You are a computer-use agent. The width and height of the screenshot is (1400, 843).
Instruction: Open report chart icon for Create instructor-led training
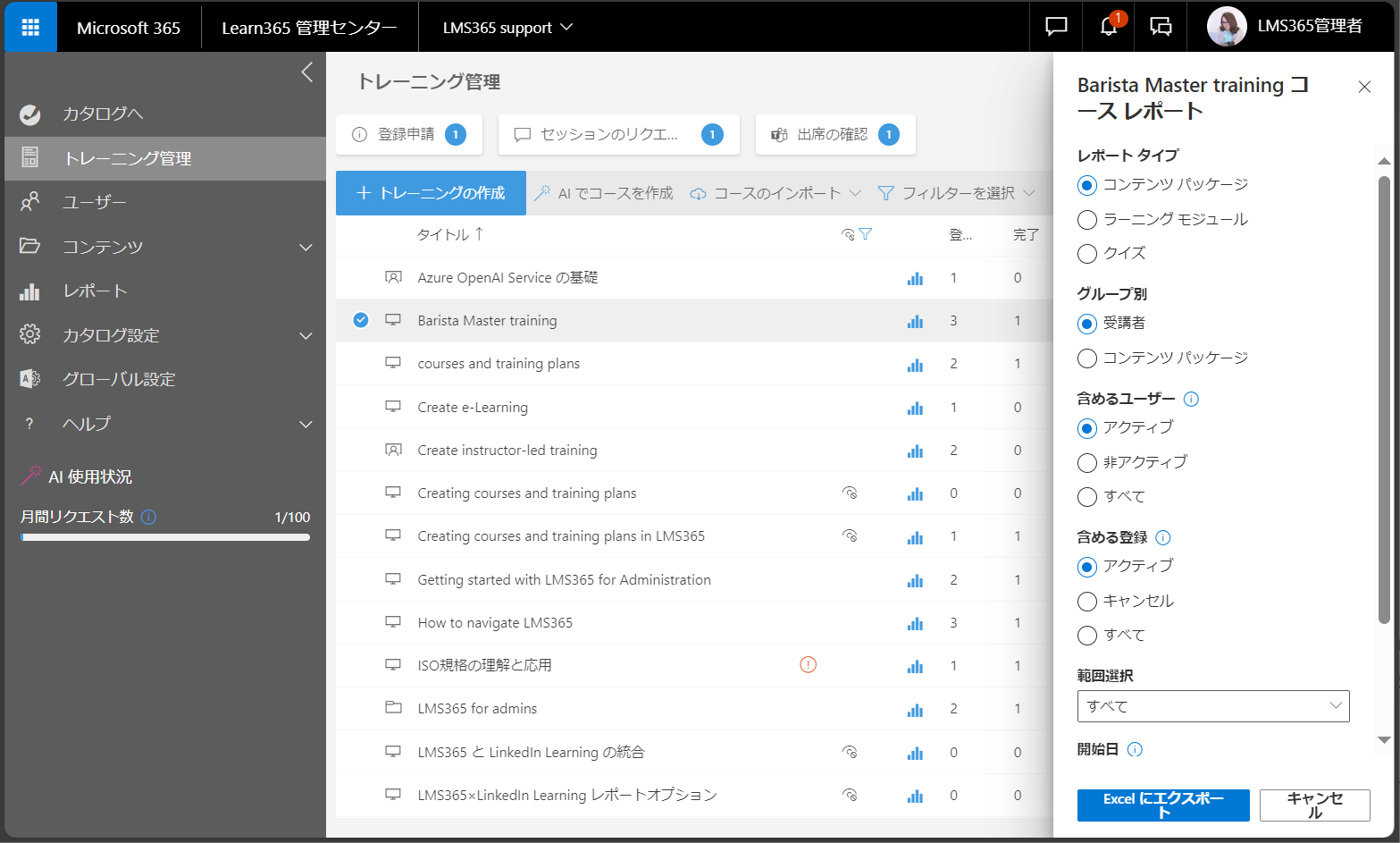915,451
